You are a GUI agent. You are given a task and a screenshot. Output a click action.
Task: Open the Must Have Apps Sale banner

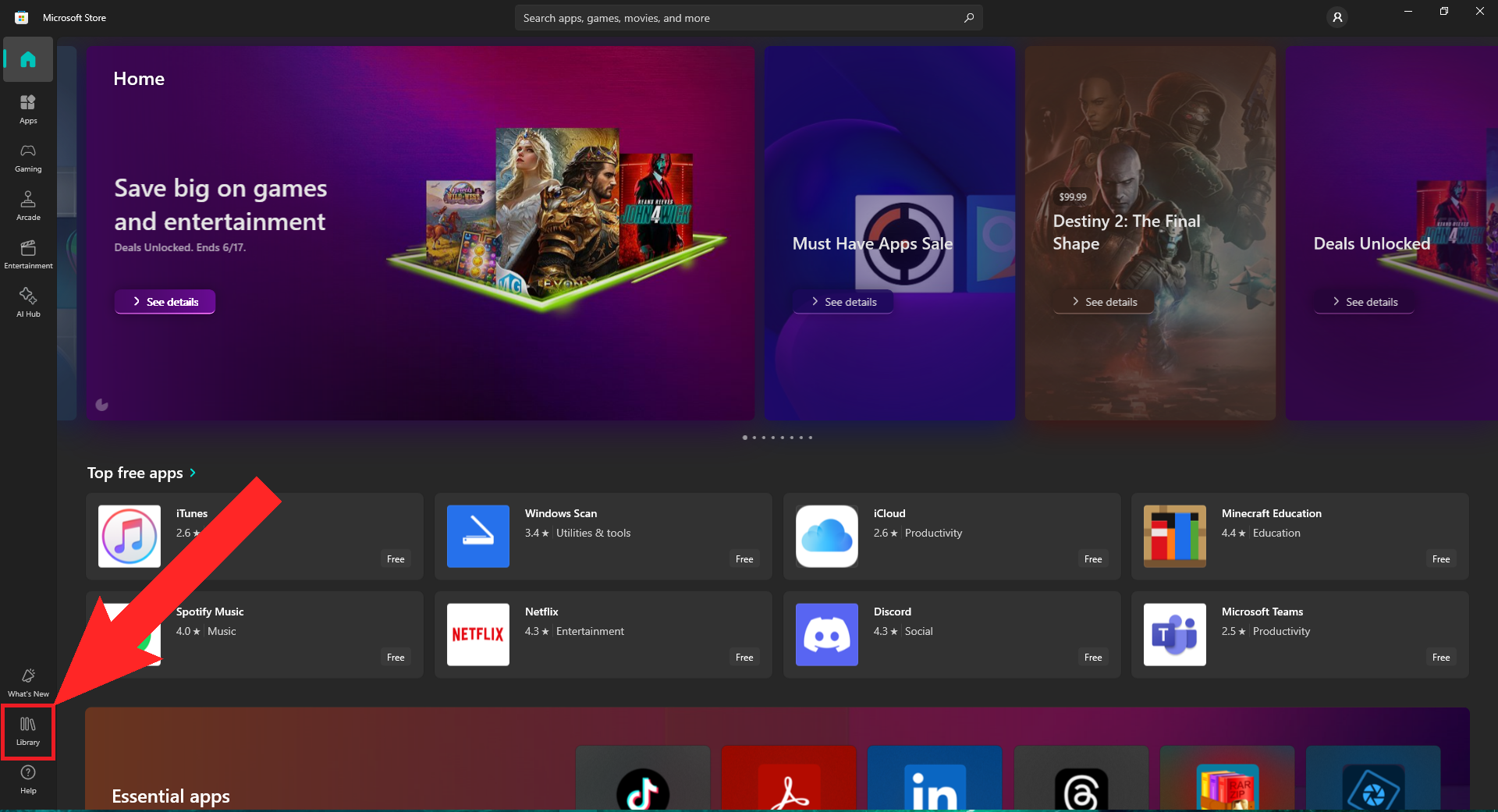point(889,233)
